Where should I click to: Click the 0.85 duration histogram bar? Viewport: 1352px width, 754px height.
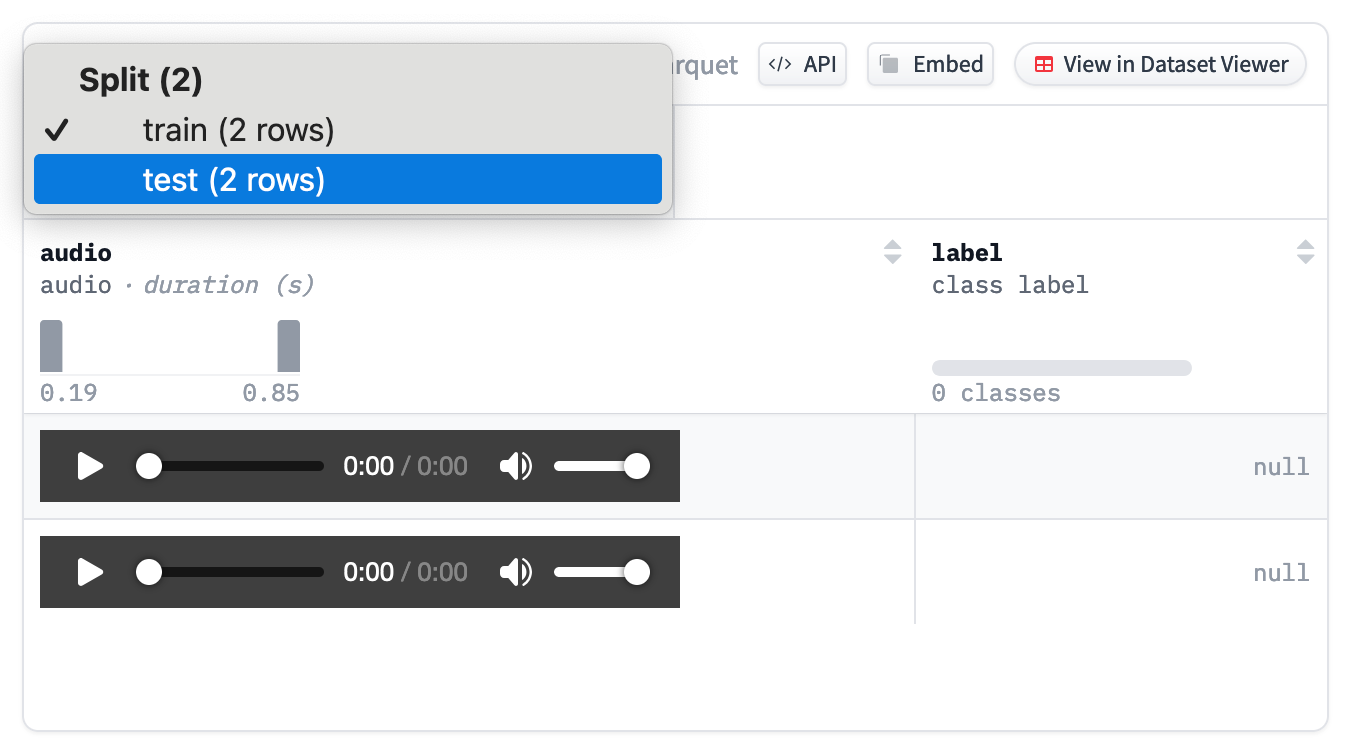tap(289, 347)
